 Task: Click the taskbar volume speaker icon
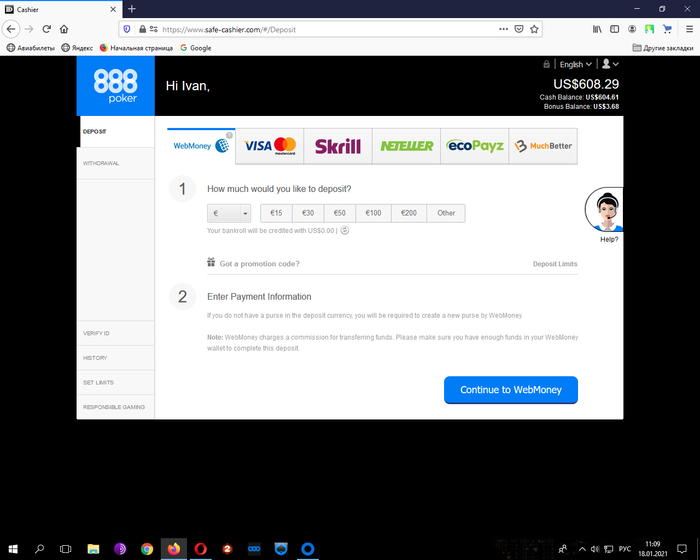click(x=595, y=549)
